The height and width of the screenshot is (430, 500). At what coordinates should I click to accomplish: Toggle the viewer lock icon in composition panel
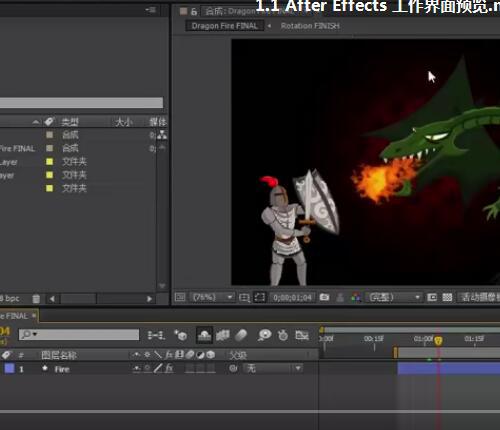point(194,12)
